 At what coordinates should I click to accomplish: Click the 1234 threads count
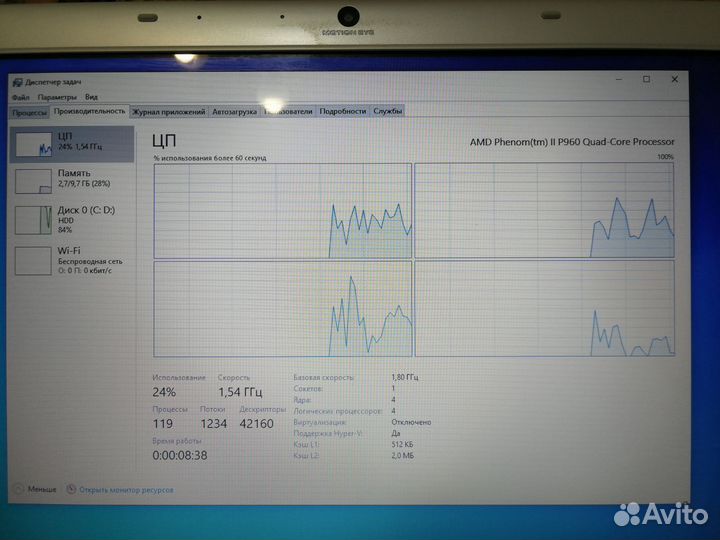coord(214,423)
